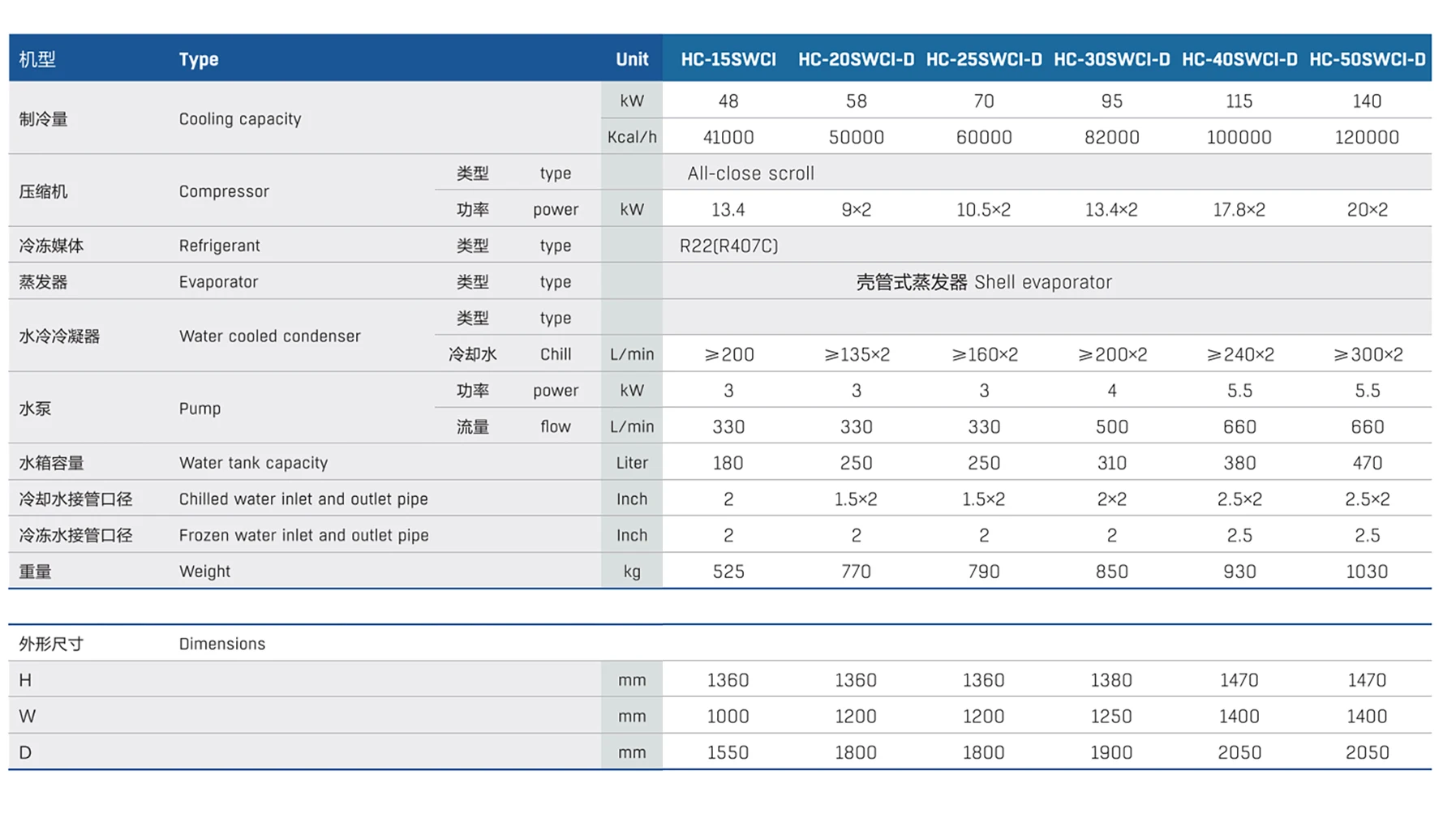Click the 外形尺寸 label
This screenshot has width=1456, height=822.
pos(51,644)
